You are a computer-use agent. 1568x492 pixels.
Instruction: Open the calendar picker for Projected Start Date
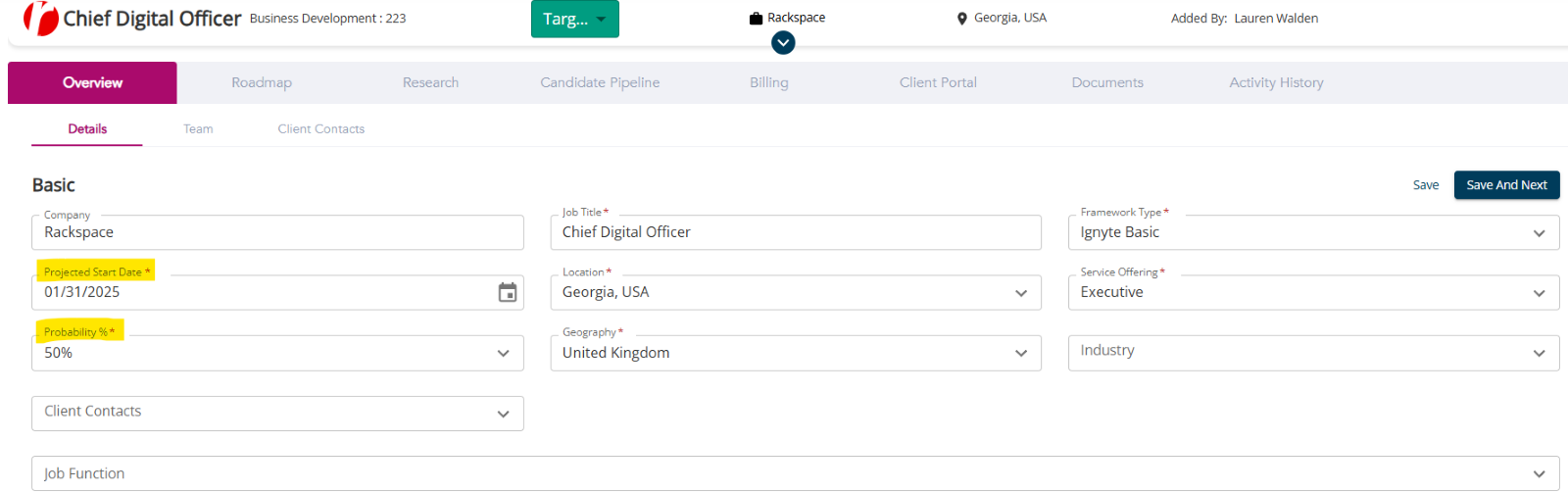tap(508, 292)
